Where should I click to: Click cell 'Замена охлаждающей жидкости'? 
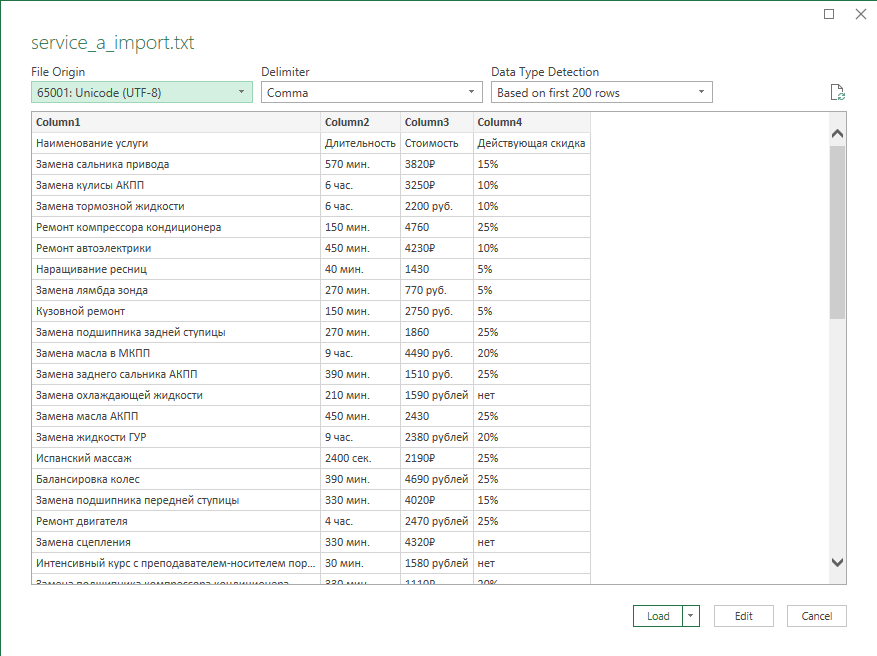point(176,395)
